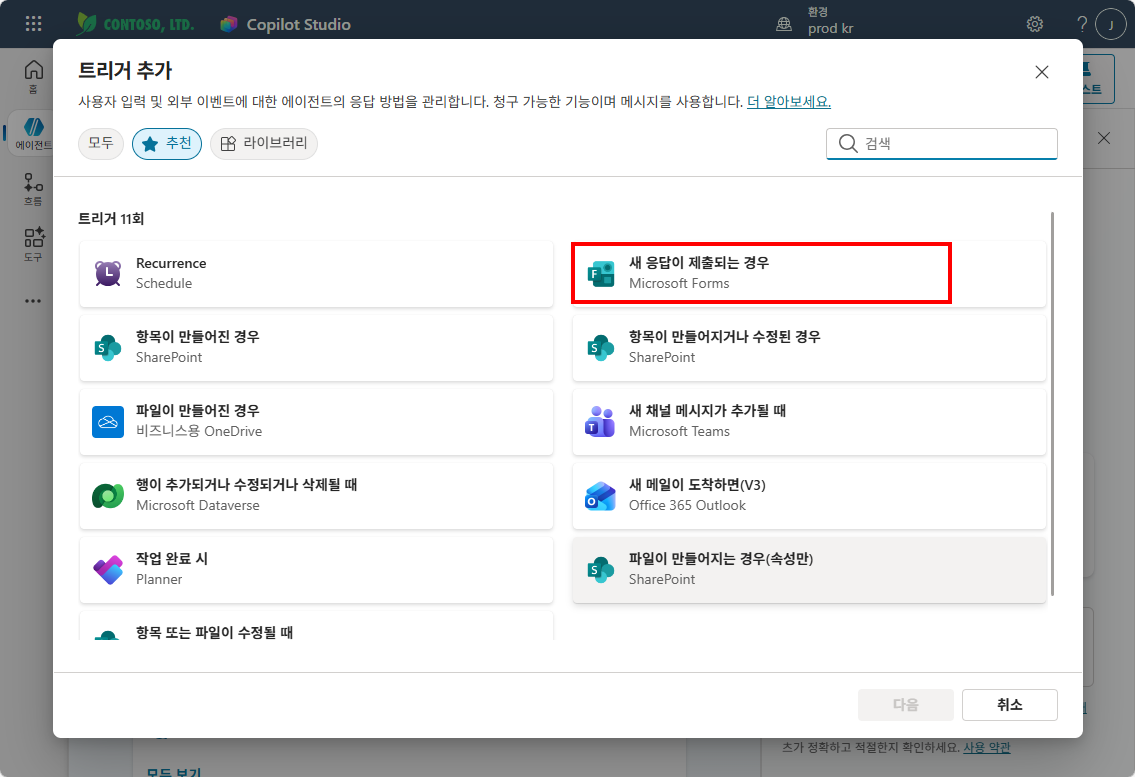Screen dimensions: 1135x777
Task: Open the help question mark icon
Action: point(1082,24)
